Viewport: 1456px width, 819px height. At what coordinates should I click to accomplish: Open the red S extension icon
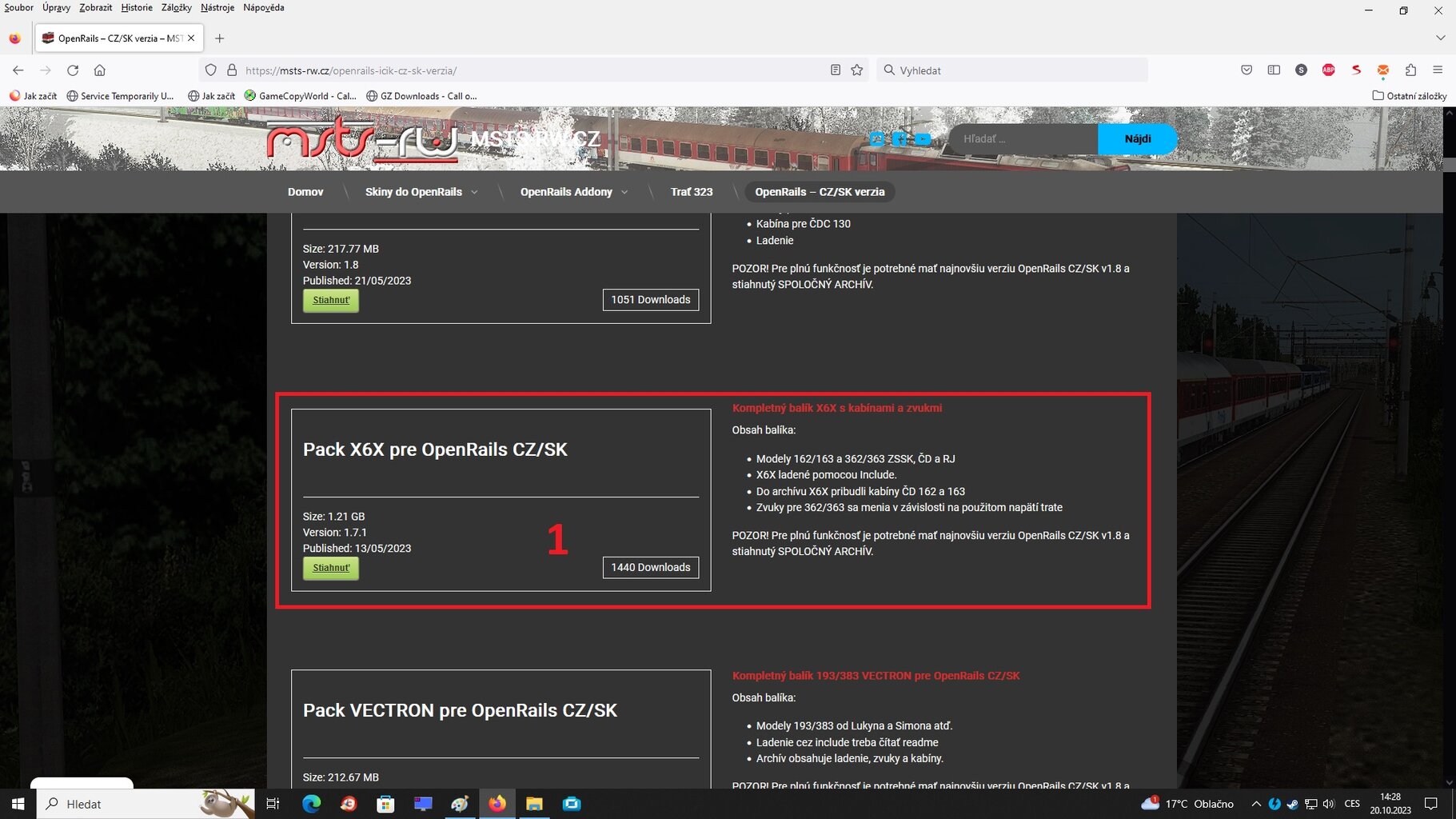[x=1356, y=70]
